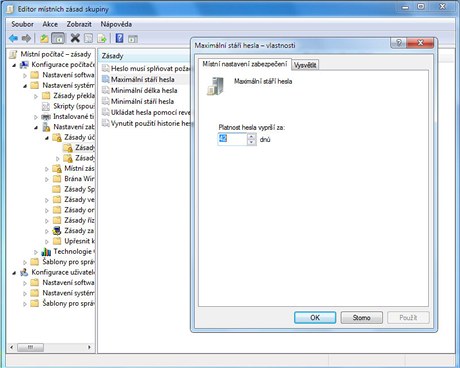Collapse the Nastavení systému node under computer
This screenshot has height=368, width=460.
[x=25, y=86]
